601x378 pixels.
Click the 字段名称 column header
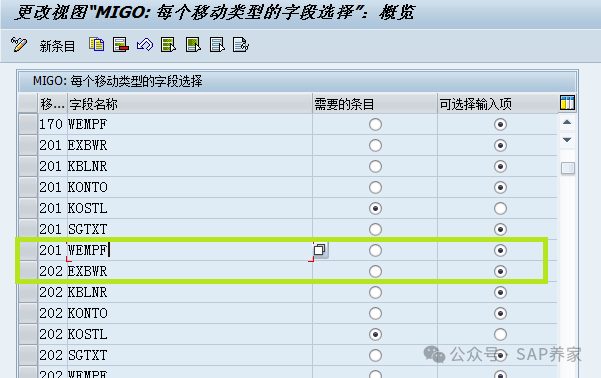point(190,104)
